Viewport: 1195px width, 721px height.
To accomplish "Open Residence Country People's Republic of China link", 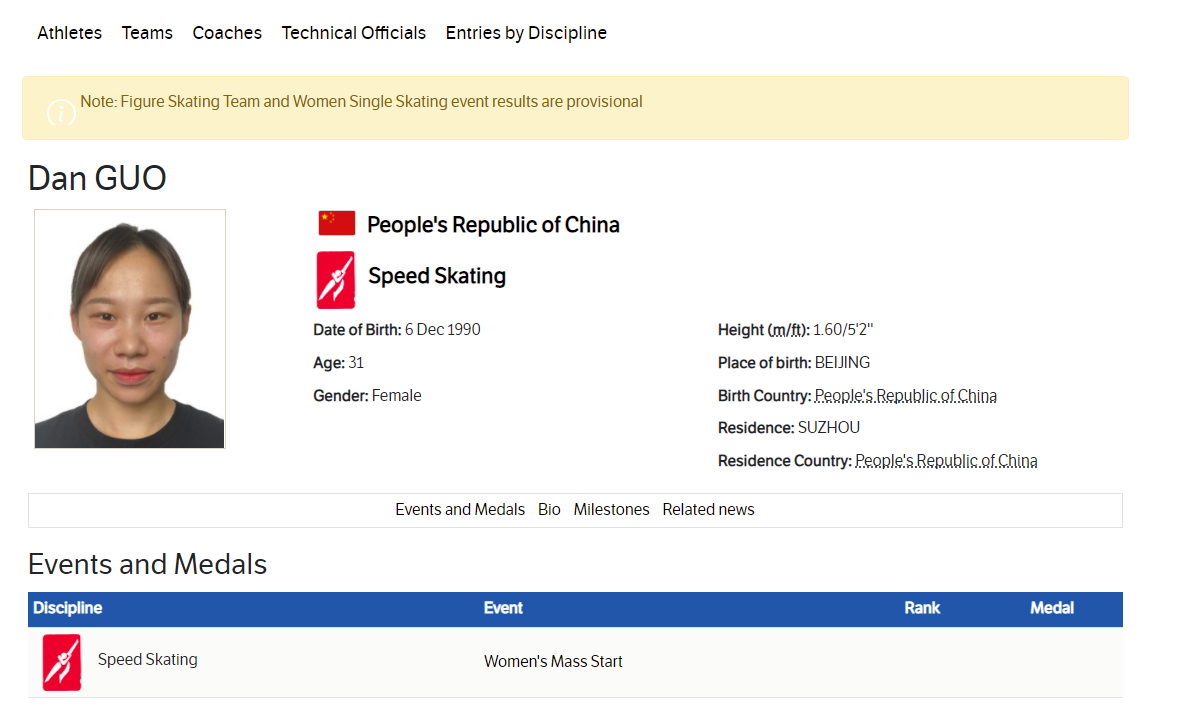I will click(946, 460).
